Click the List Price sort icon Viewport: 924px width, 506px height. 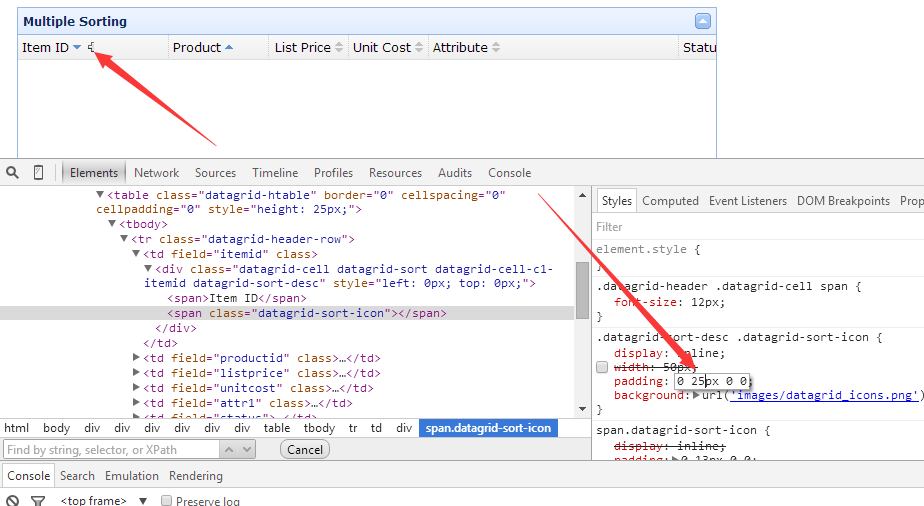[339, 48]
